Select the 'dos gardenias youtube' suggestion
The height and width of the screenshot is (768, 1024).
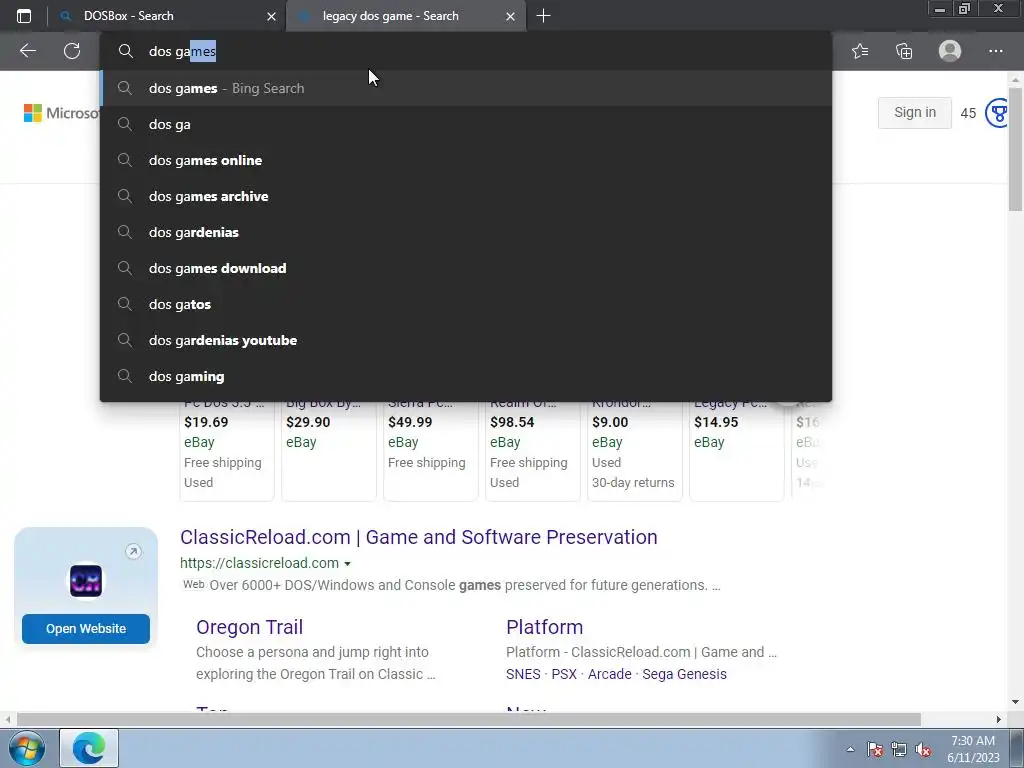pyautogui.click(x=466, y=340)
